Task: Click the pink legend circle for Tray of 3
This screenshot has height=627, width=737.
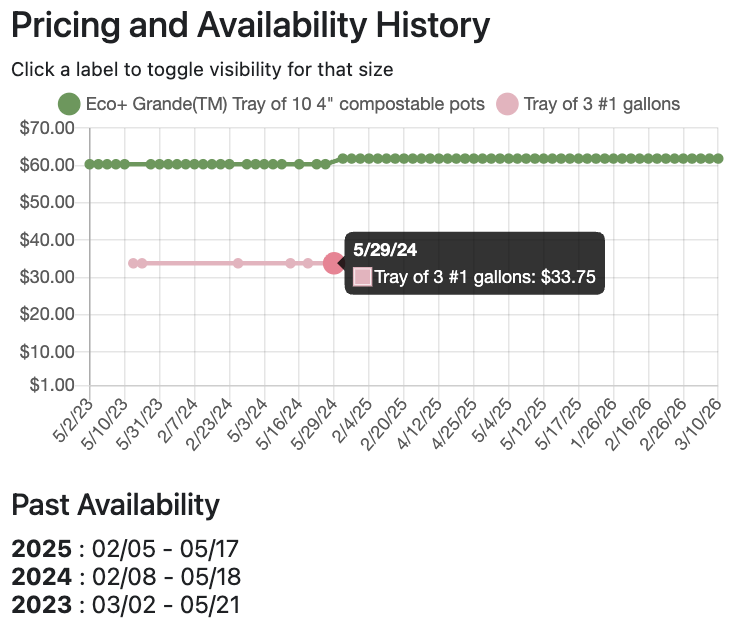Action: [x=508, y=104]
